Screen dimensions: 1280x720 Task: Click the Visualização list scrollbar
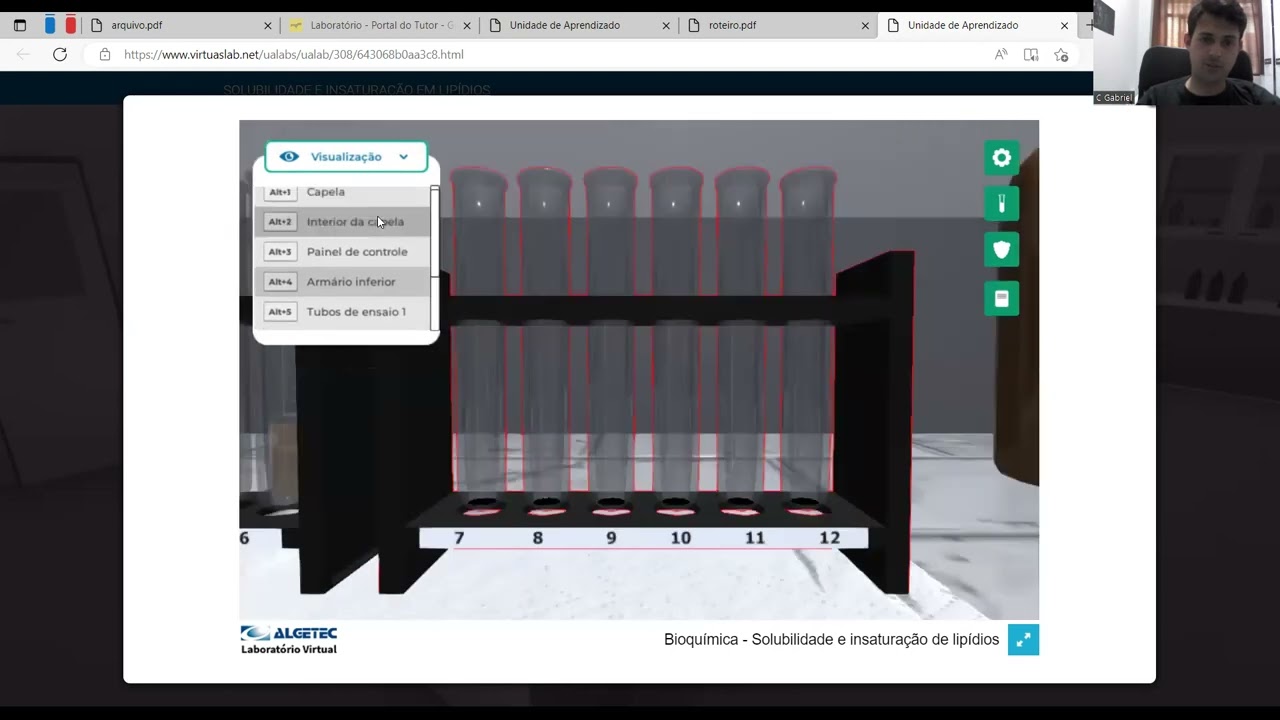click(x=434, y=257)
